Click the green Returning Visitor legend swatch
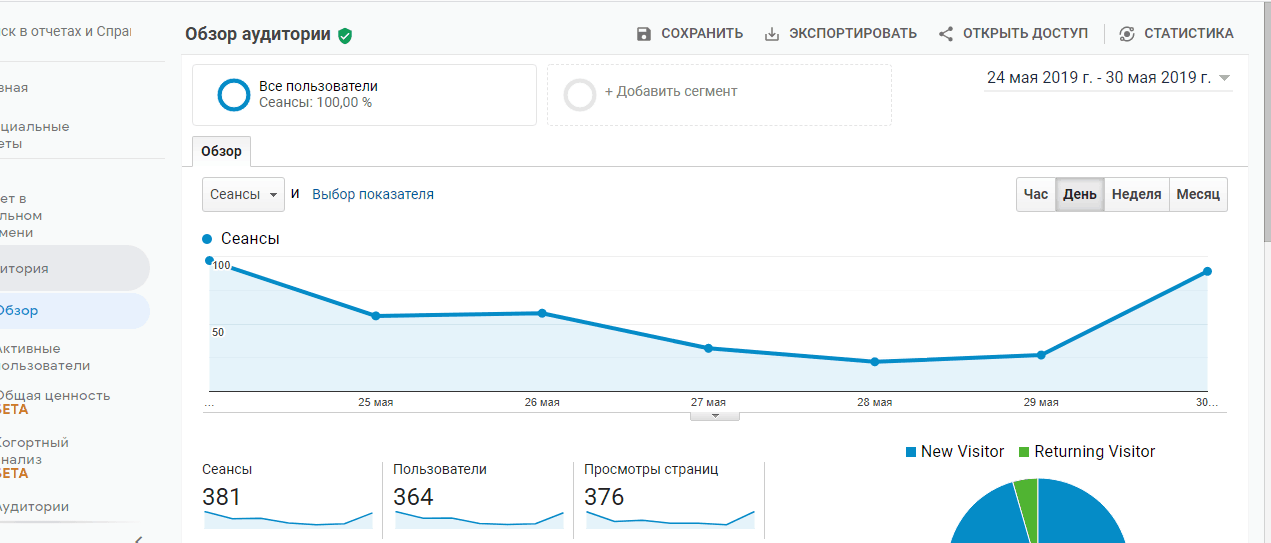1271x543 pixels. (x=1023, y=452)
